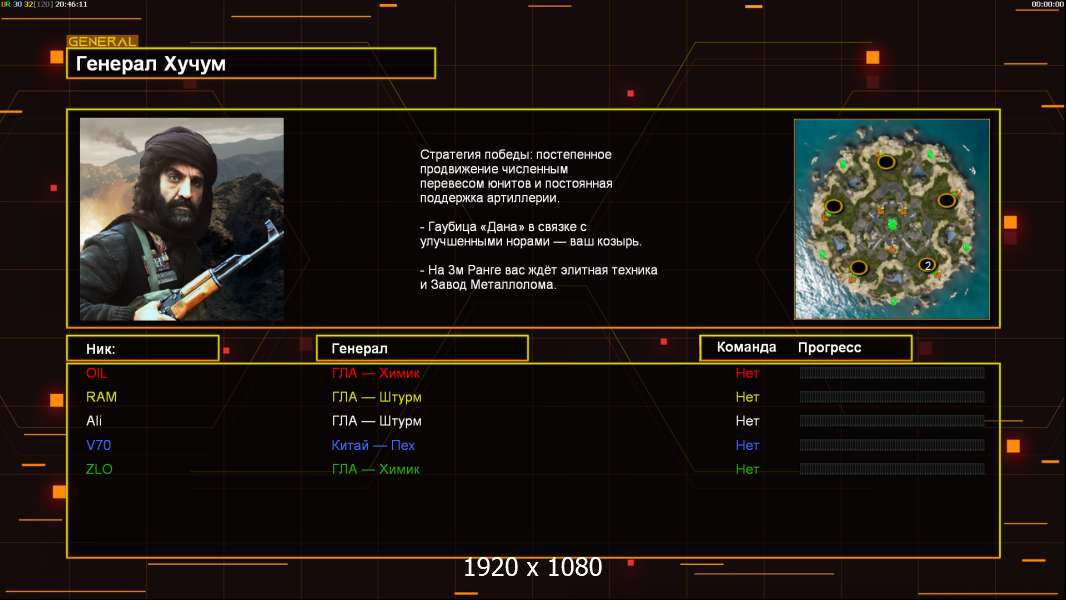Select player RAM row
Viewport: 1066px width, 600px height.
533,397
